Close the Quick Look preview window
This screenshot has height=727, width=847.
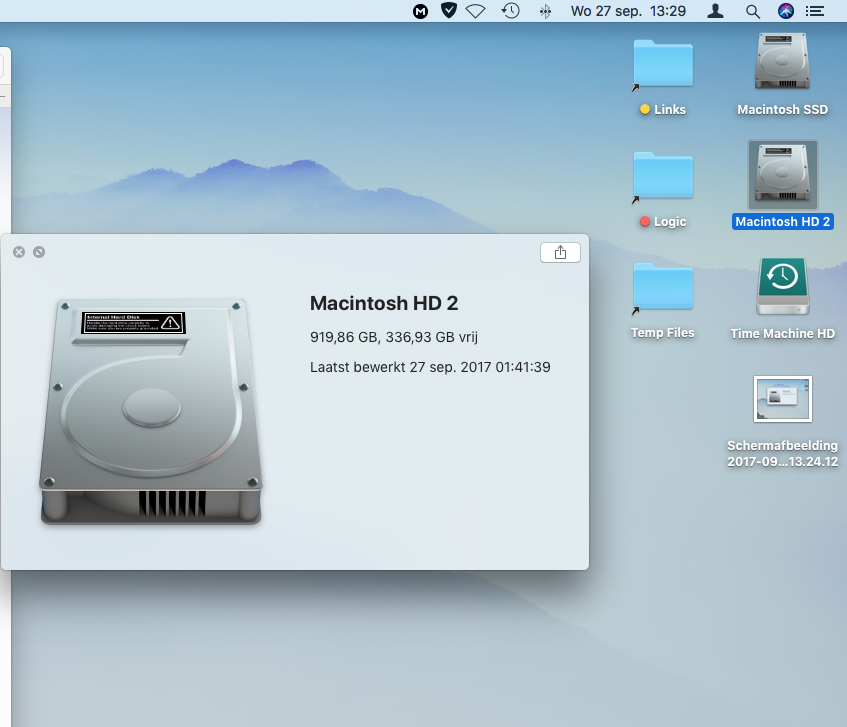tap(19, 252)
